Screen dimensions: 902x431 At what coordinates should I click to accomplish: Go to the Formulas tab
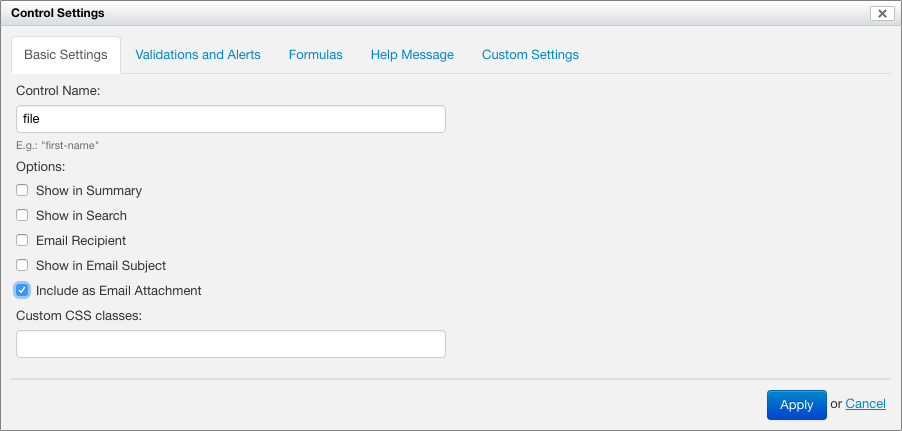(315, 55)
